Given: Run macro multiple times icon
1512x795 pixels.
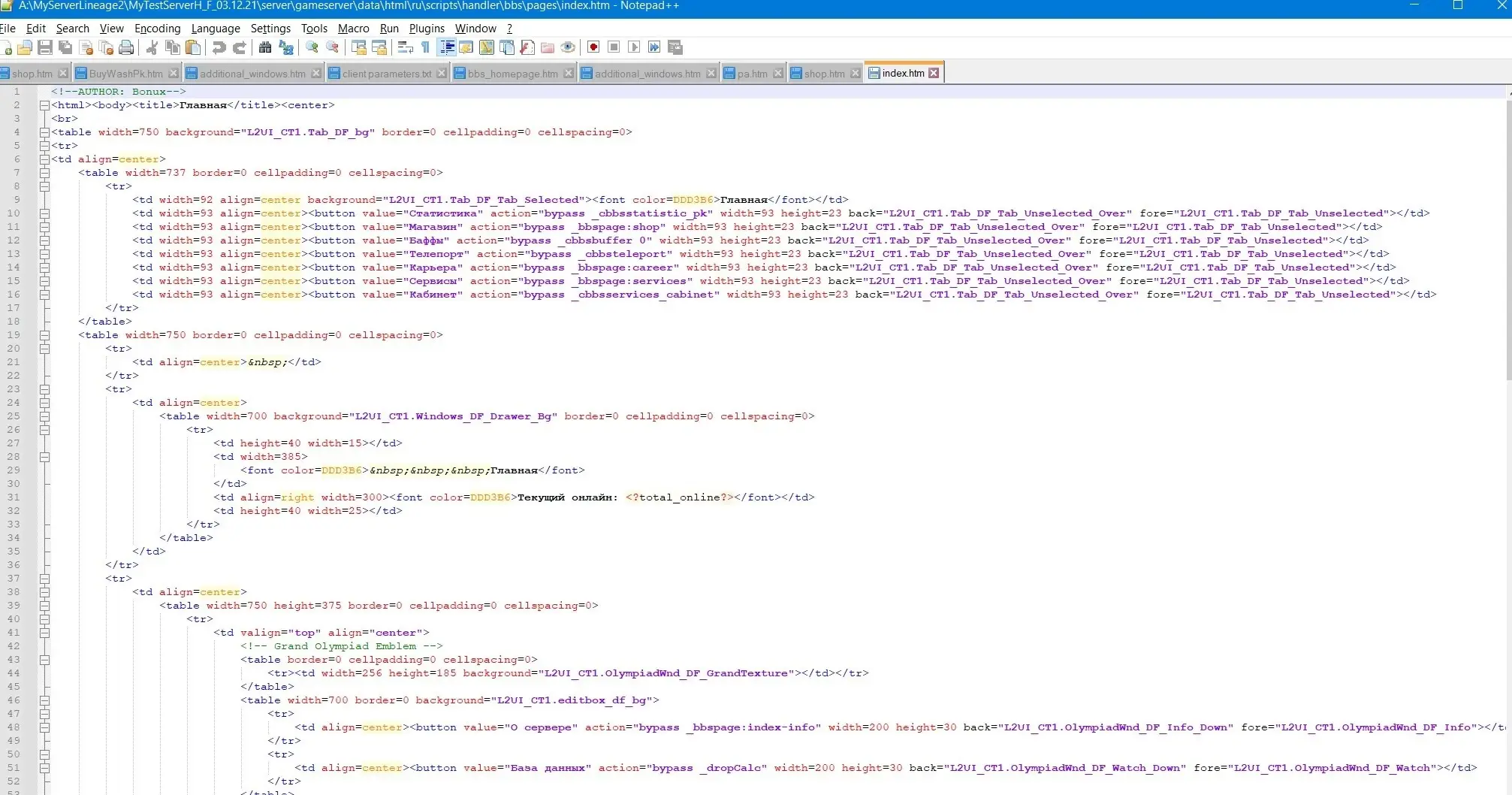Looking at the screenshot, I should pos(654,47).
